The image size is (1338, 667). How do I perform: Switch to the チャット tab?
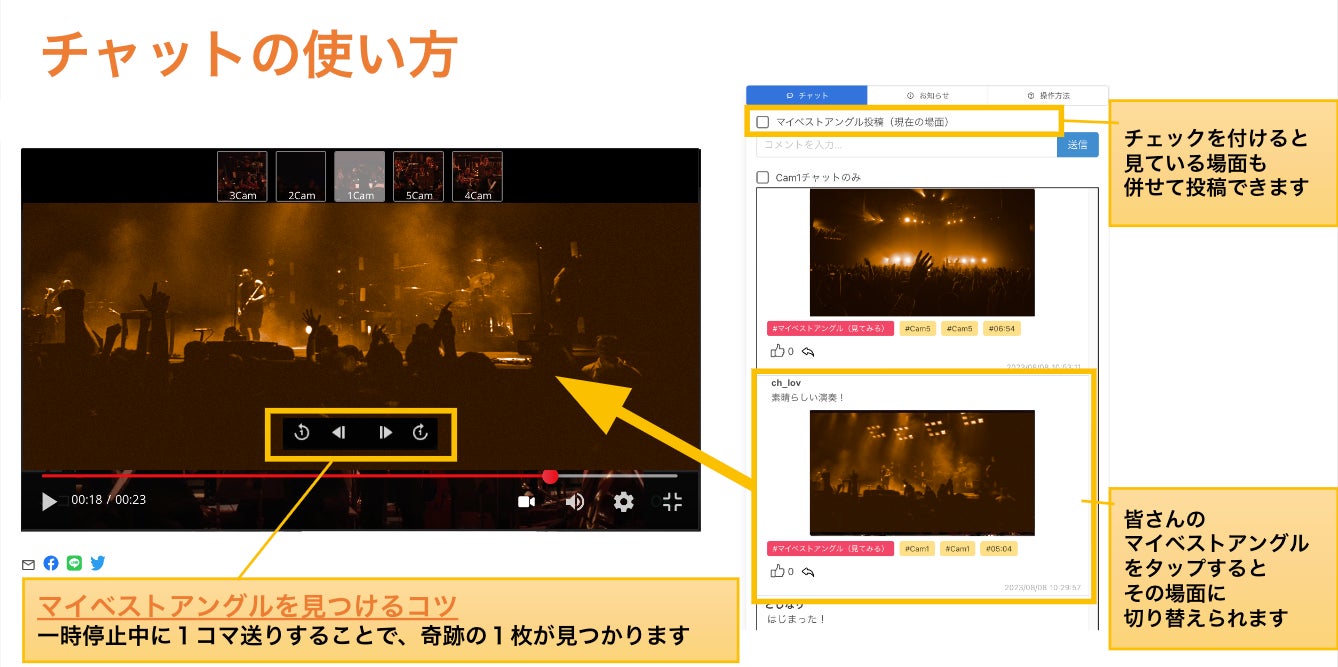click(807, 95)
